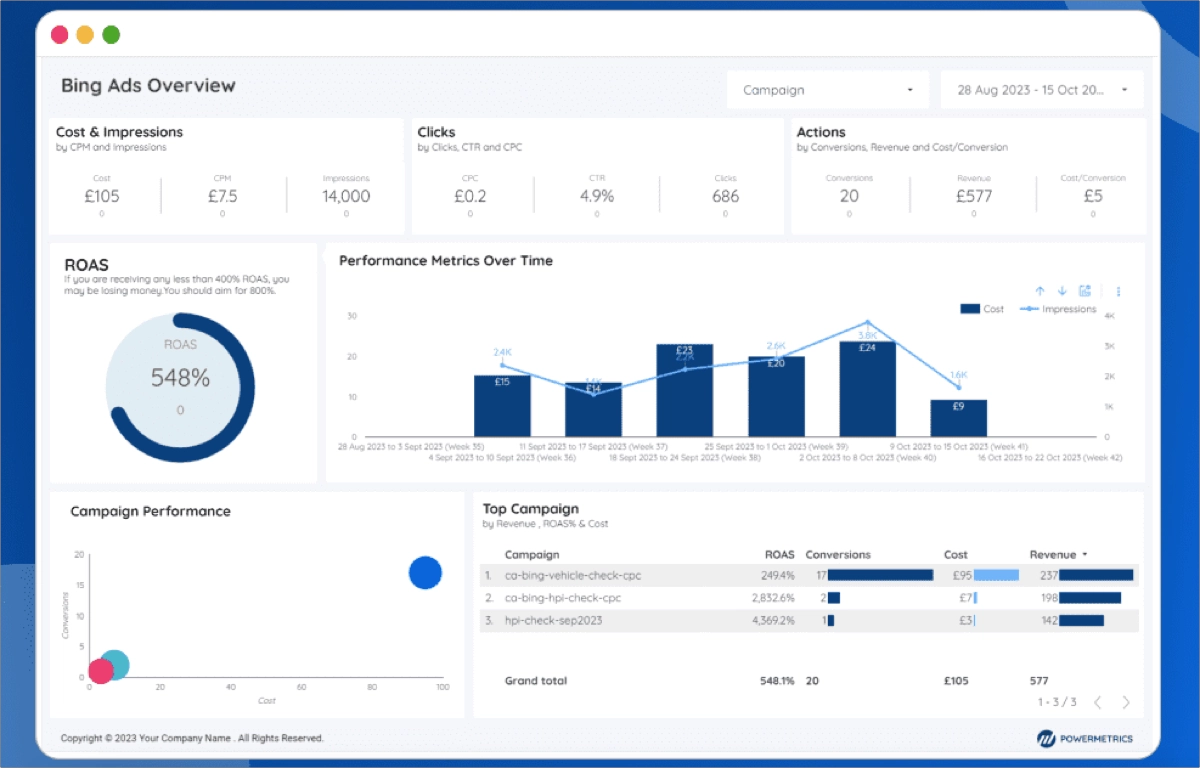
Task: Open the chart view options icon near Impressions legend
Action: pyautogui.click(x=1085, y=290)
